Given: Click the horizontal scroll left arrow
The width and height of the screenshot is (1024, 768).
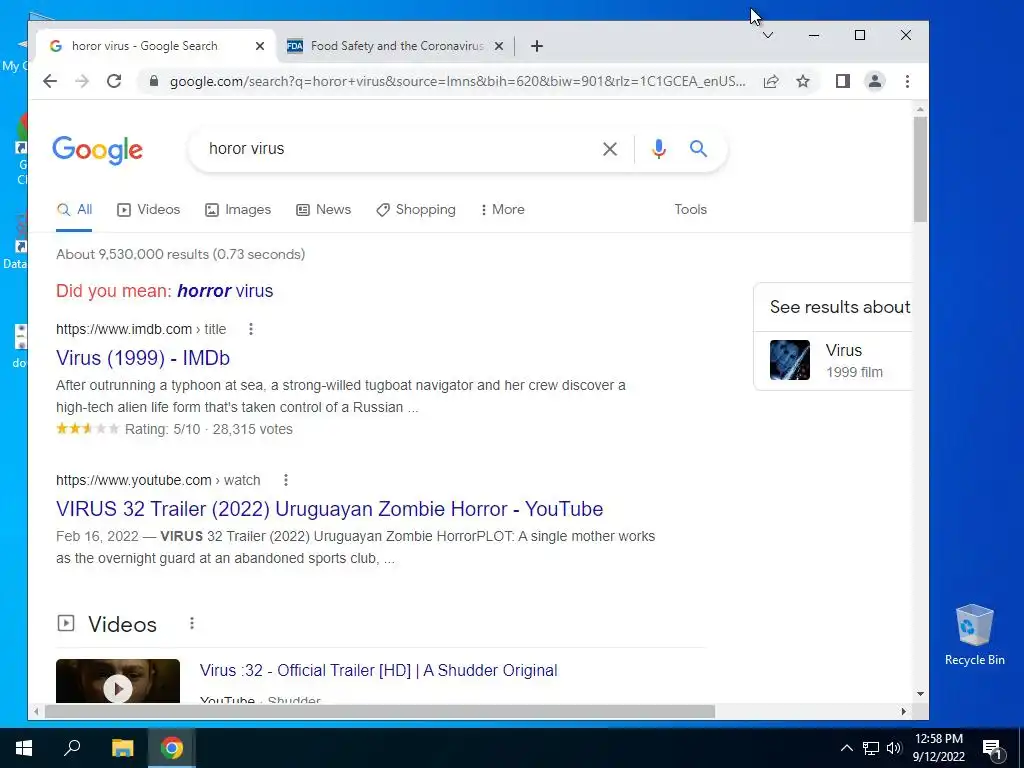Looking at the screenshot, I should pos(37,712).
